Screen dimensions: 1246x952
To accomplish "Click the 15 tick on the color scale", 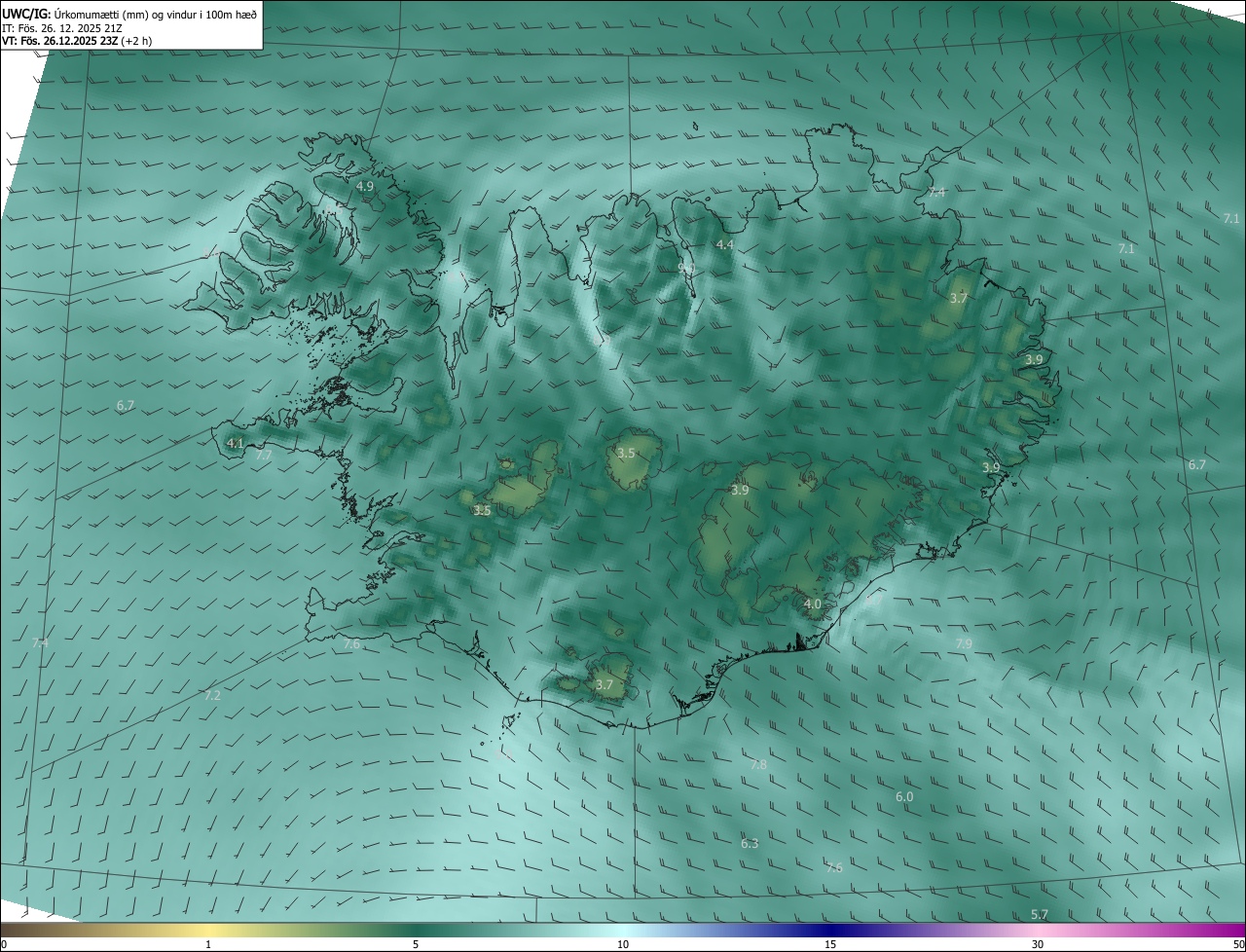I will point(830,944).
